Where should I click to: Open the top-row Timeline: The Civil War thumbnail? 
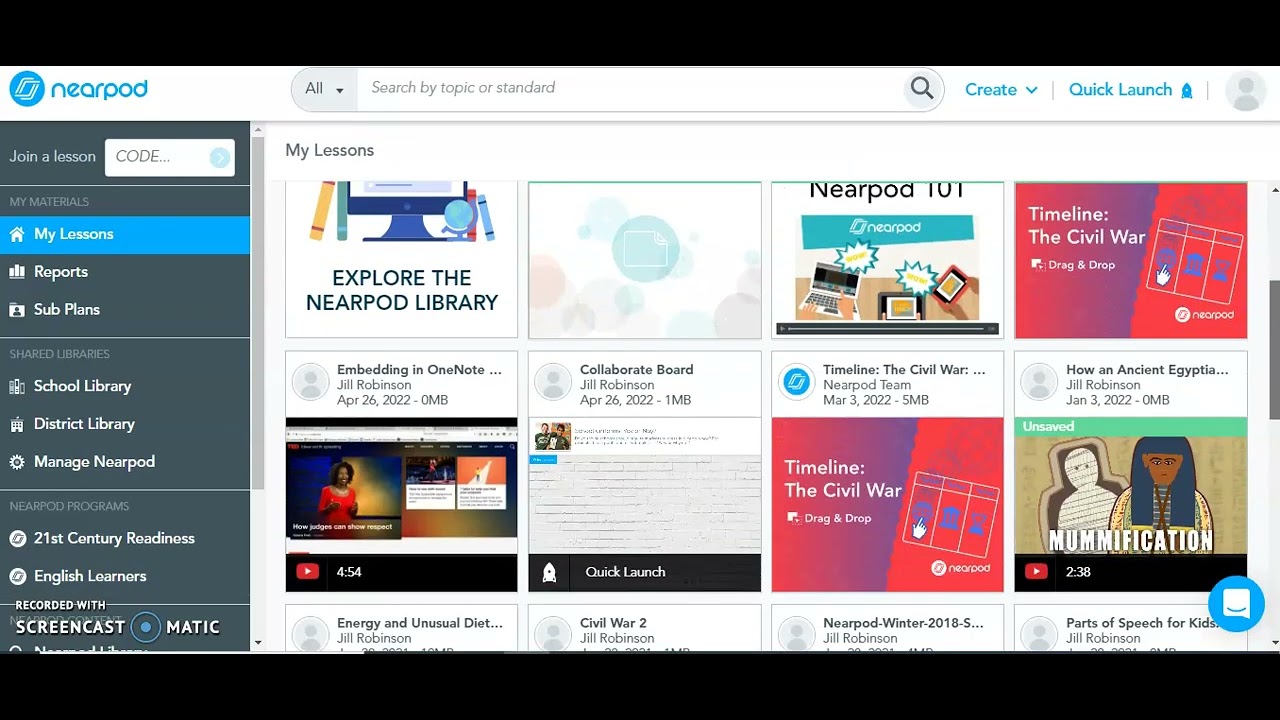pyautogui.click(x=1131, y=260)
